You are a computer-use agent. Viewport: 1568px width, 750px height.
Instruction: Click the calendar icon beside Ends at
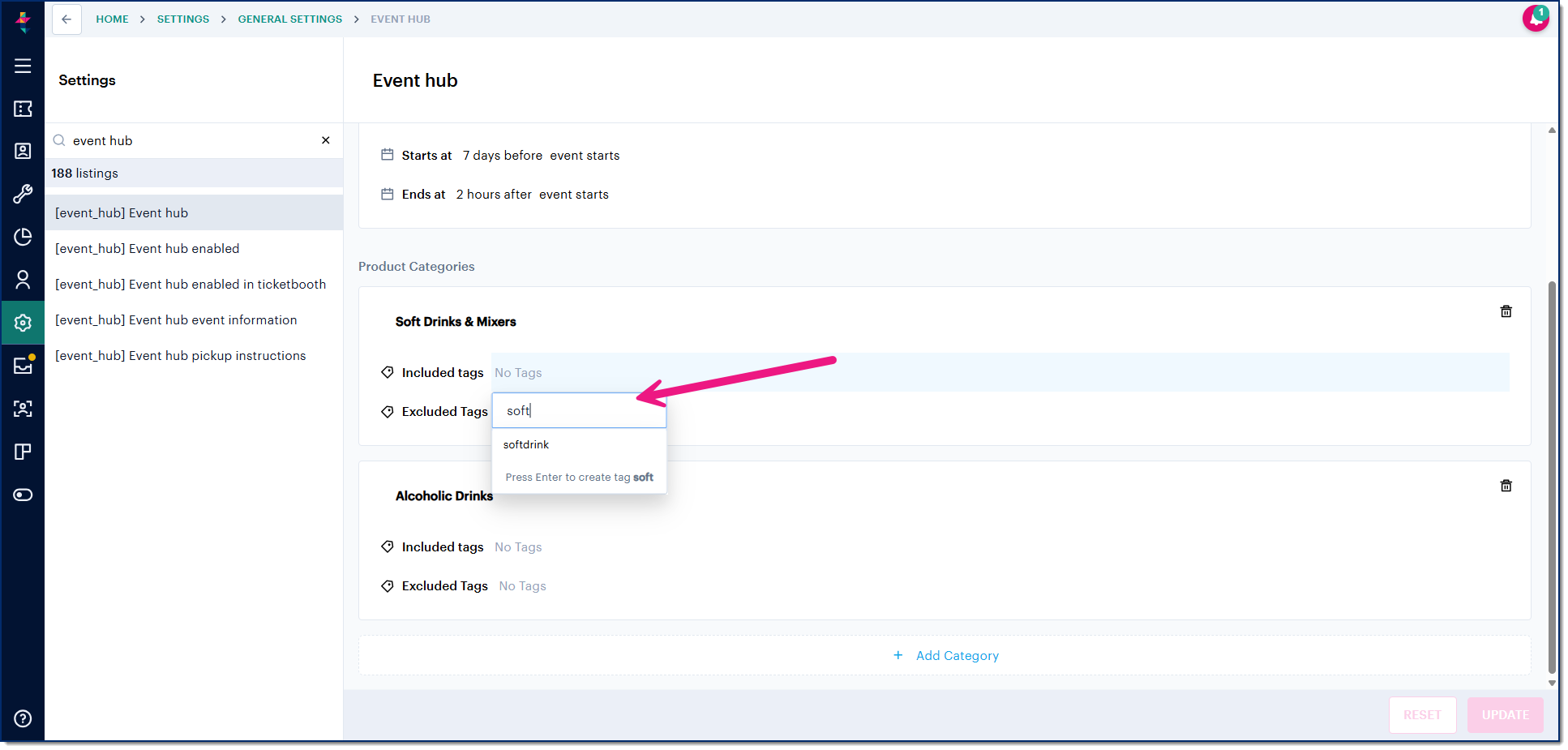[388, 194]
